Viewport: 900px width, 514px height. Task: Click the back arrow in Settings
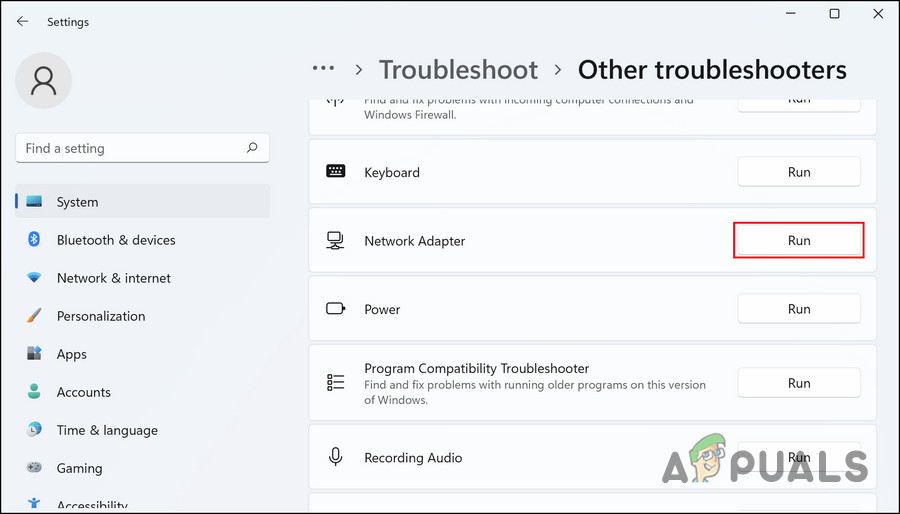coord(22,21)
